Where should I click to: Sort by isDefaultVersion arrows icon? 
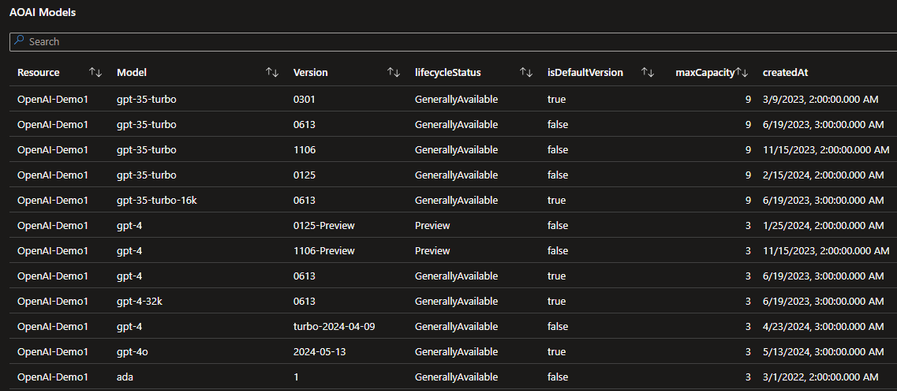click(648, 73)
